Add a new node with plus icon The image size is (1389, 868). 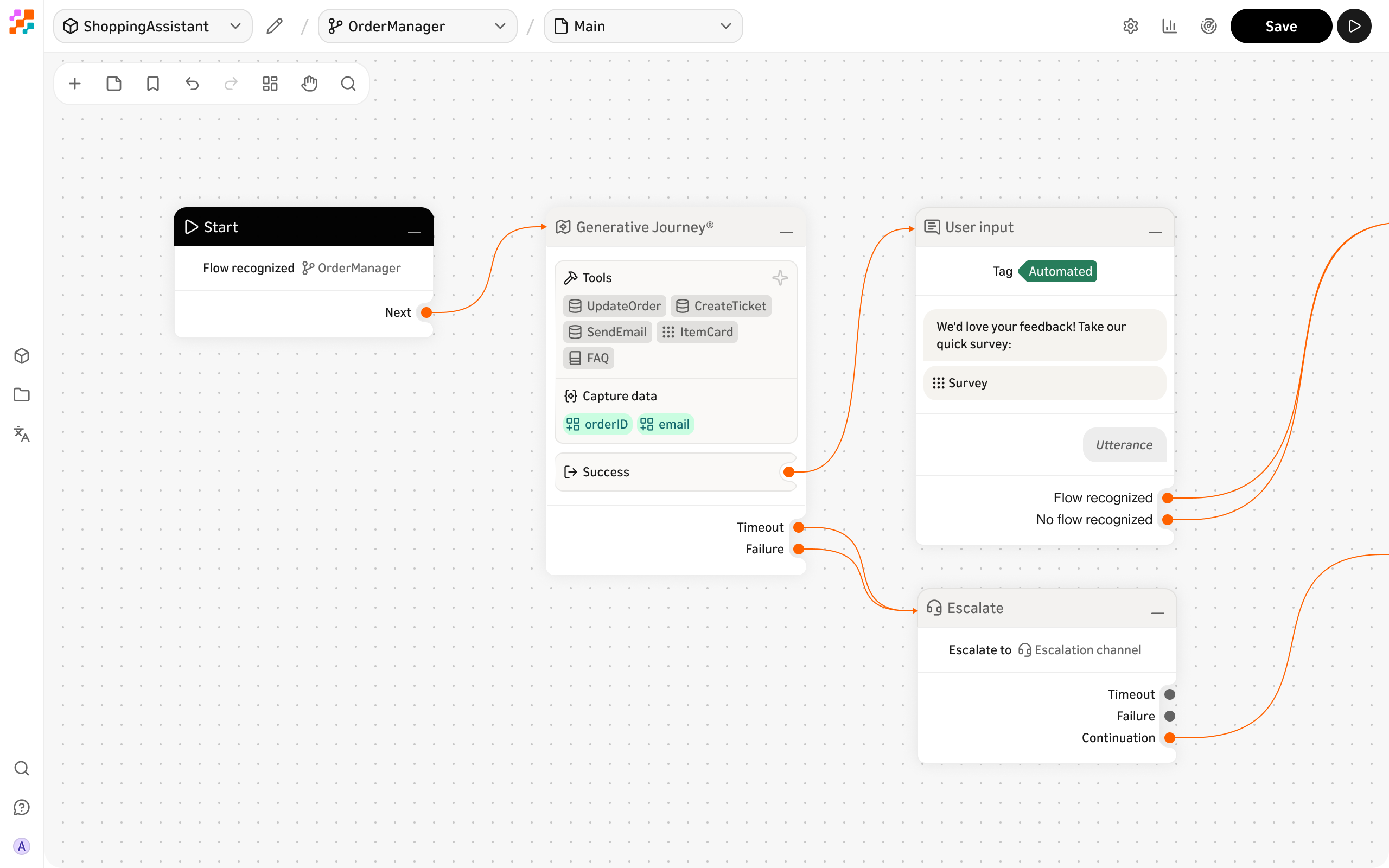[x=75, y=84]
